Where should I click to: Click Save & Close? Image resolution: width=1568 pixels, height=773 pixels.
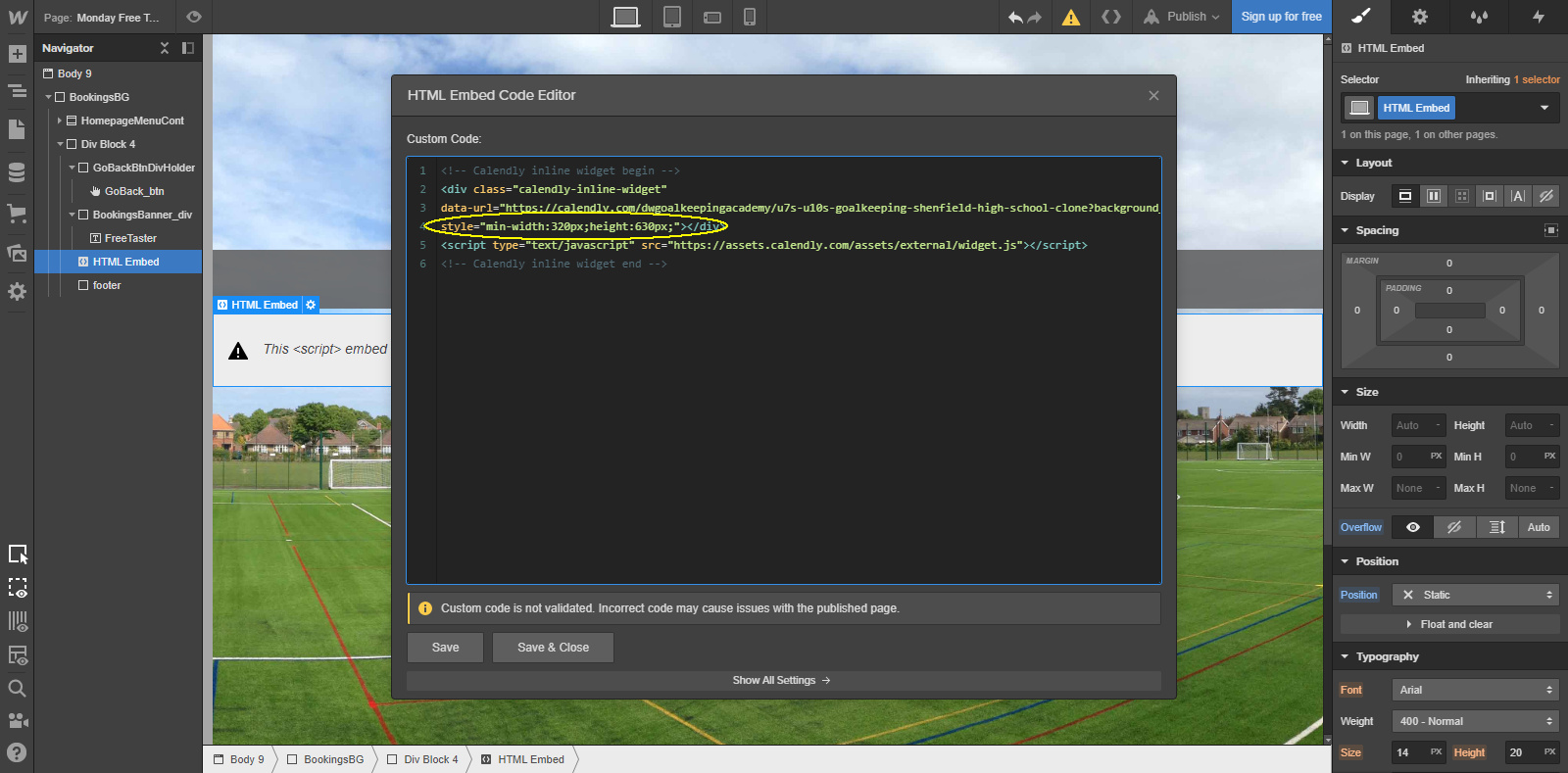[x=553, y=648]
